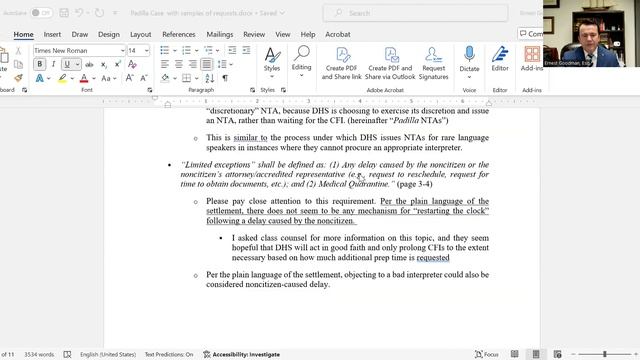Increase paragraph indent

(246, 50)
